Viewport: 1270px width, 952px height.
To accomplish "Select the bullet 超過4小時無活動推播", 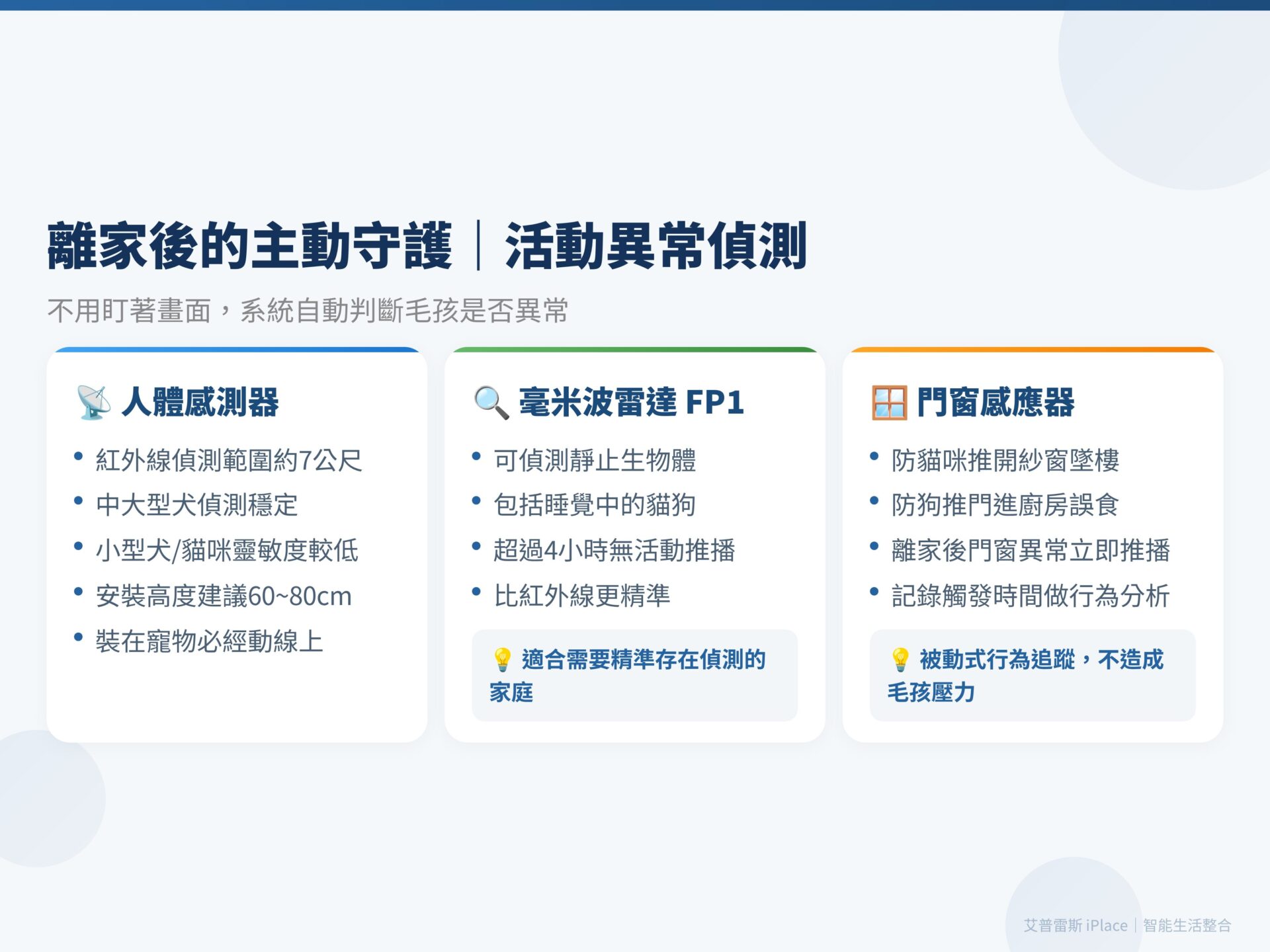I will tap(614, 550).
